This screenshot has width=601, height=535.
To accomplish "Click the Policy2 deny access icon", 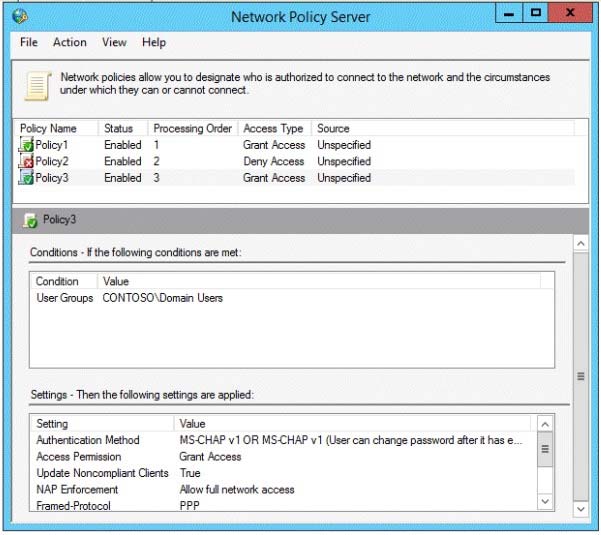I will pos(26,161).
